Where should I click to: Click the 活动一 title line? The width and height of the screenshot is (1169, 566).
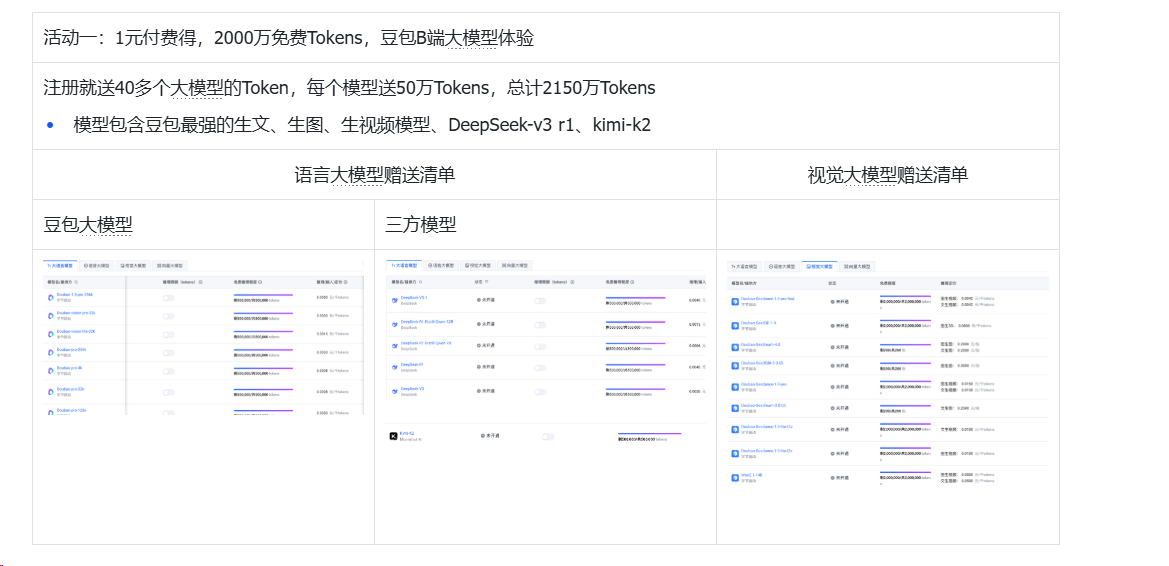[289, 38]
